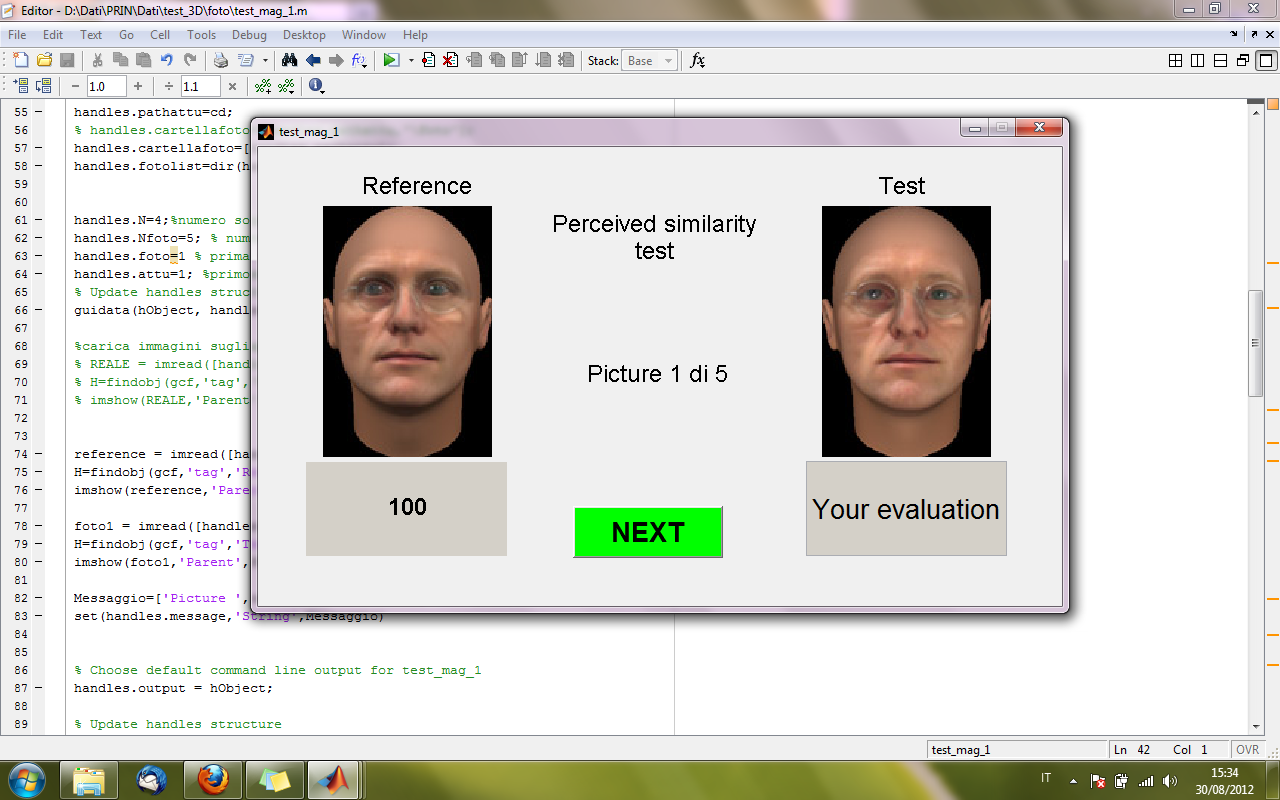Viewport: 1280px width, 800px height.
Task: Open a file with the folder icon
Action: [43, 61]
